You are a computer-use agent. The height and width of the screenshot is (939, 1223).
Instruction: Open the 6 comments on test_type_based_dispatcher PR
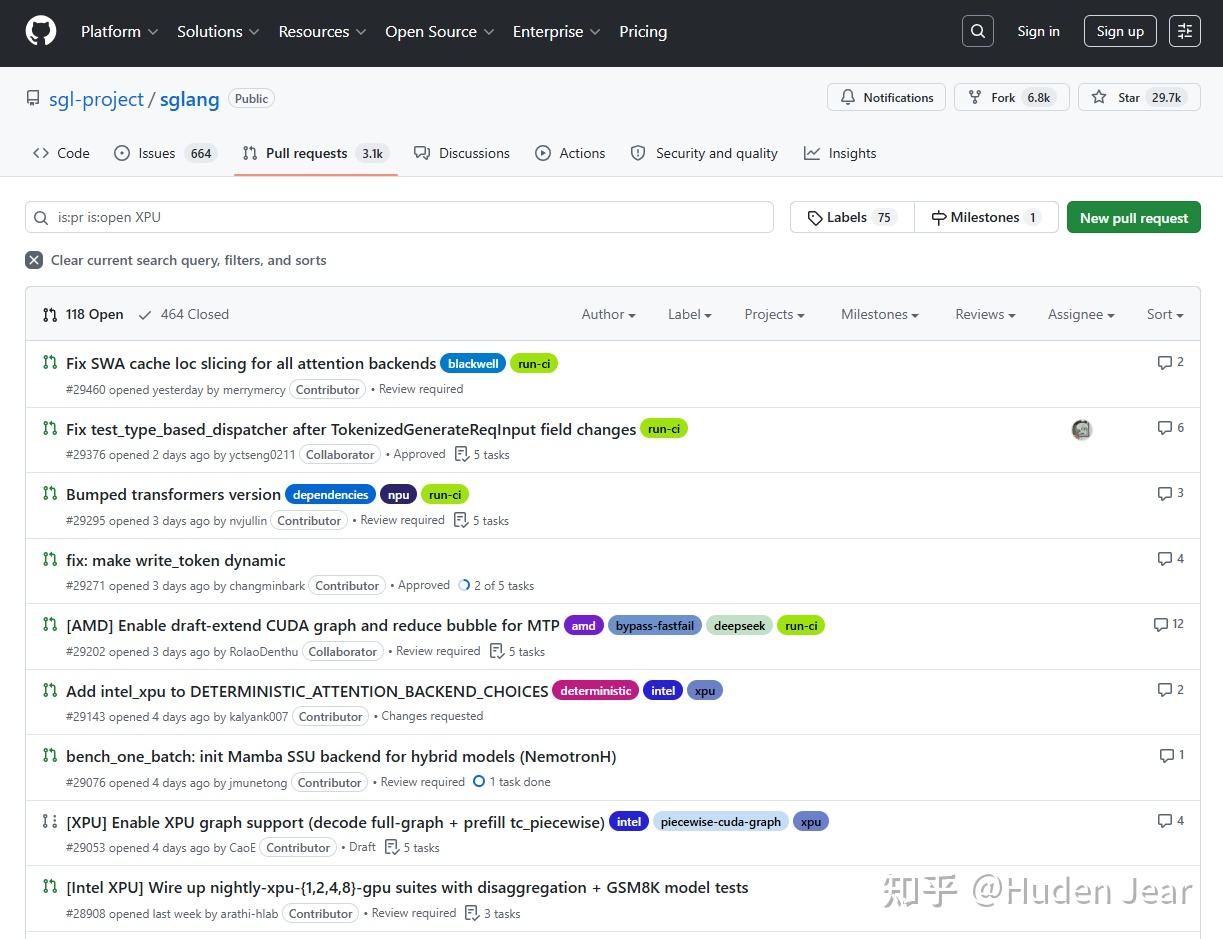pyautogui.click(x=1170, y=427)
